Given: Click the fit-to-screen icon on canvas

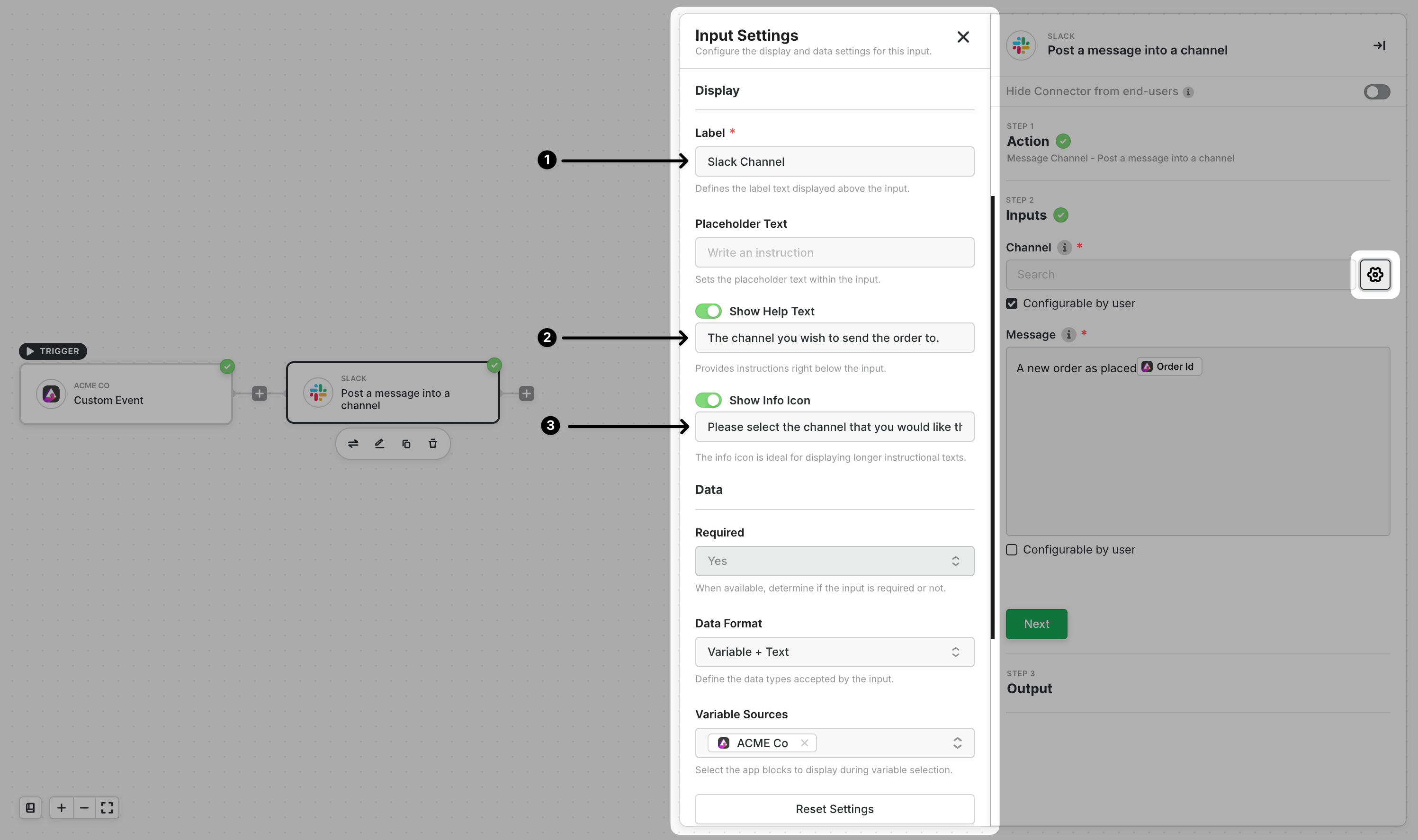Looking at the screenshot, I should coord(107,808).
